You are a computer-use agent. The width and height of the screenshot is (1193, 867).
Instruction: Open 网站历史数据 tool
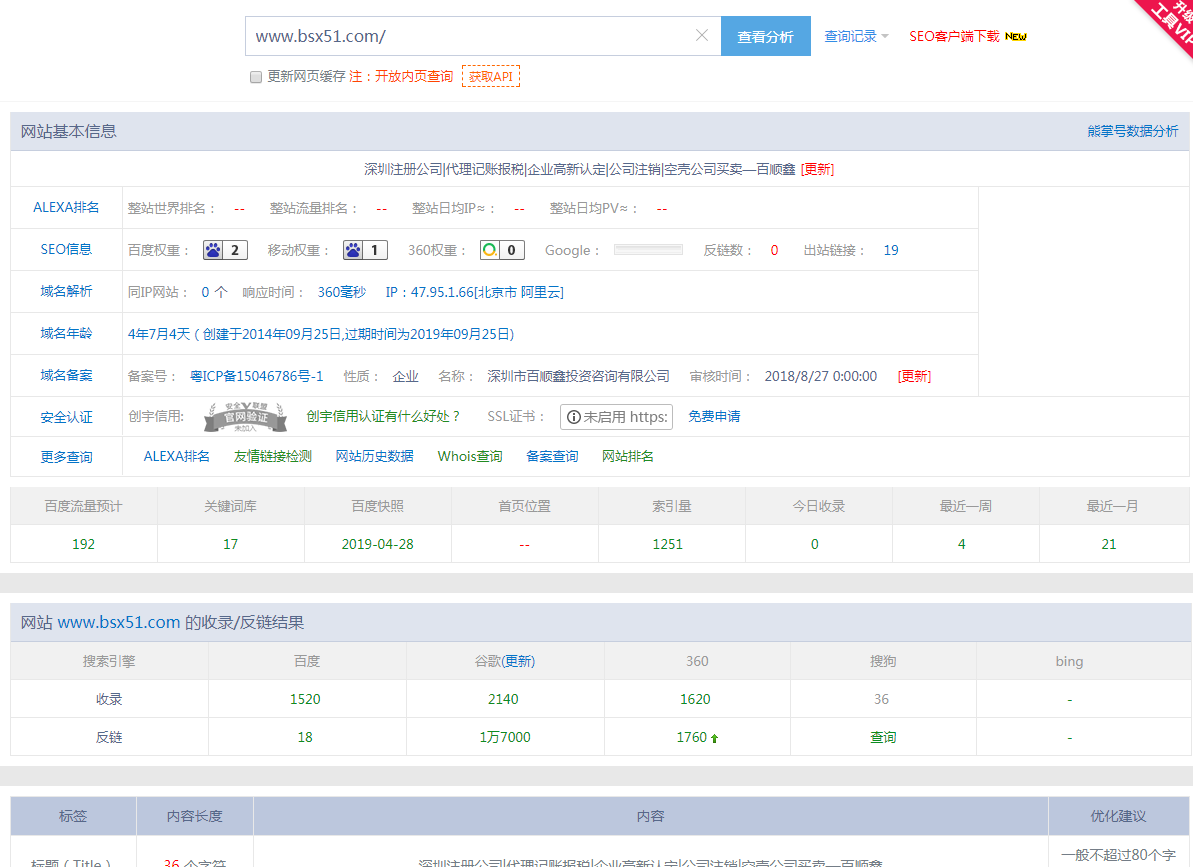click(374, 456)
